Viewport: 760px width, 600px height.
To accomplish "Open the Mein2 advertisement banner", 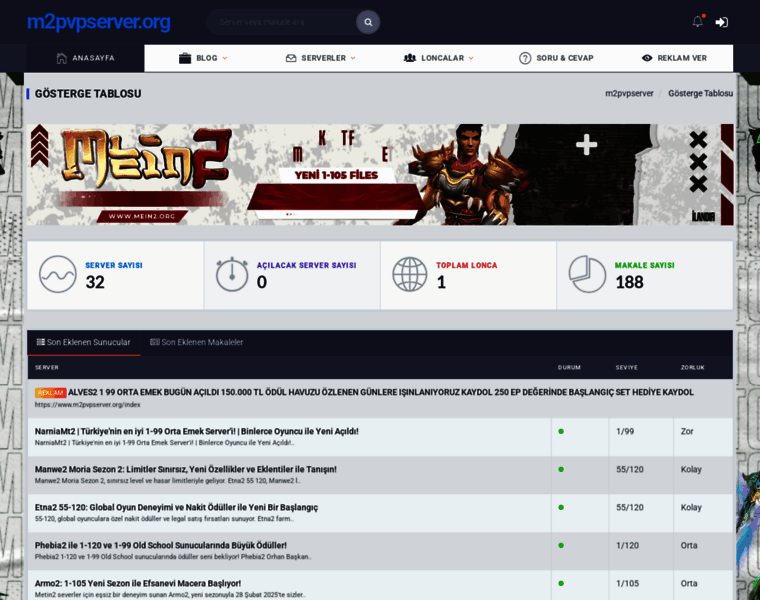I will 380,174.
